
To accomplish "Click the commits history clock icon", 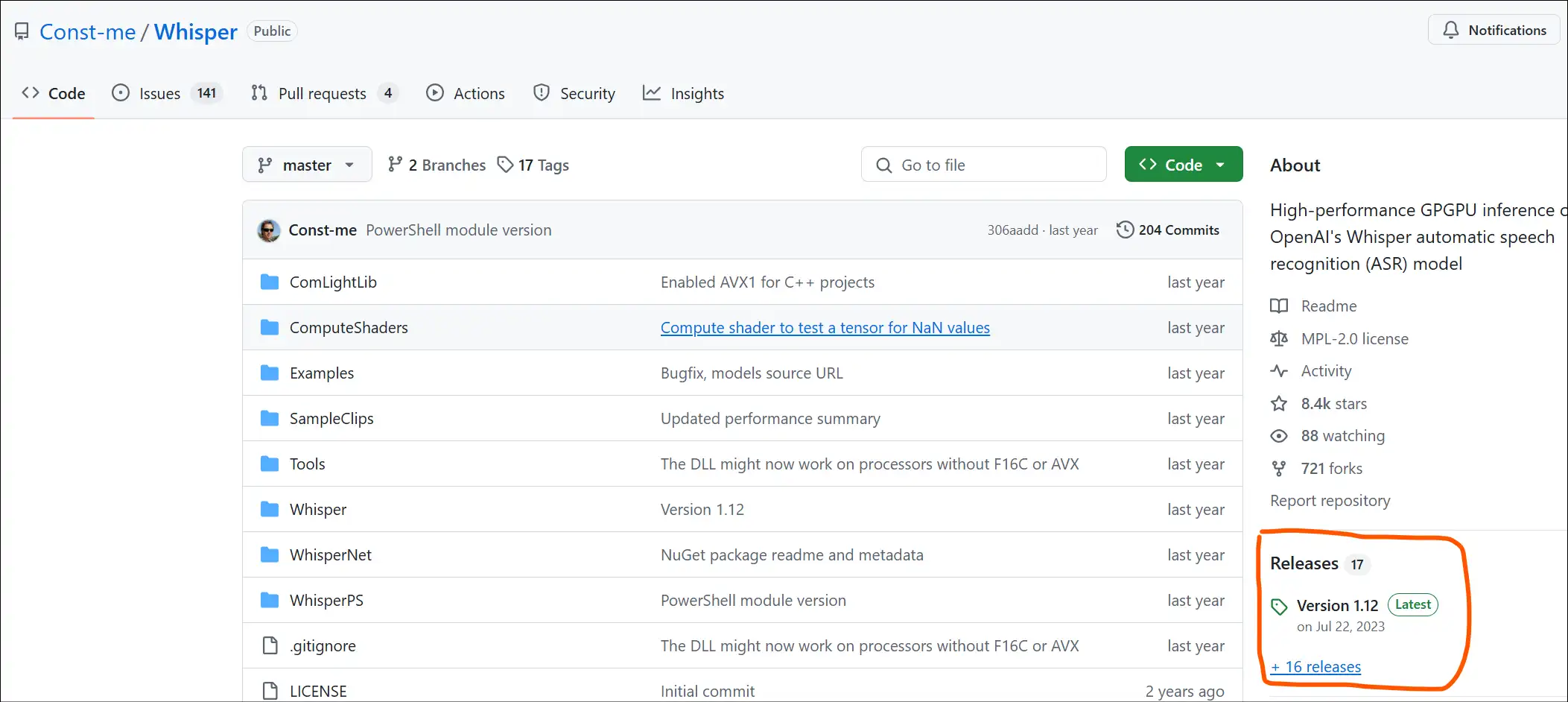I will pyautogui.click(x=1125, y=230).
